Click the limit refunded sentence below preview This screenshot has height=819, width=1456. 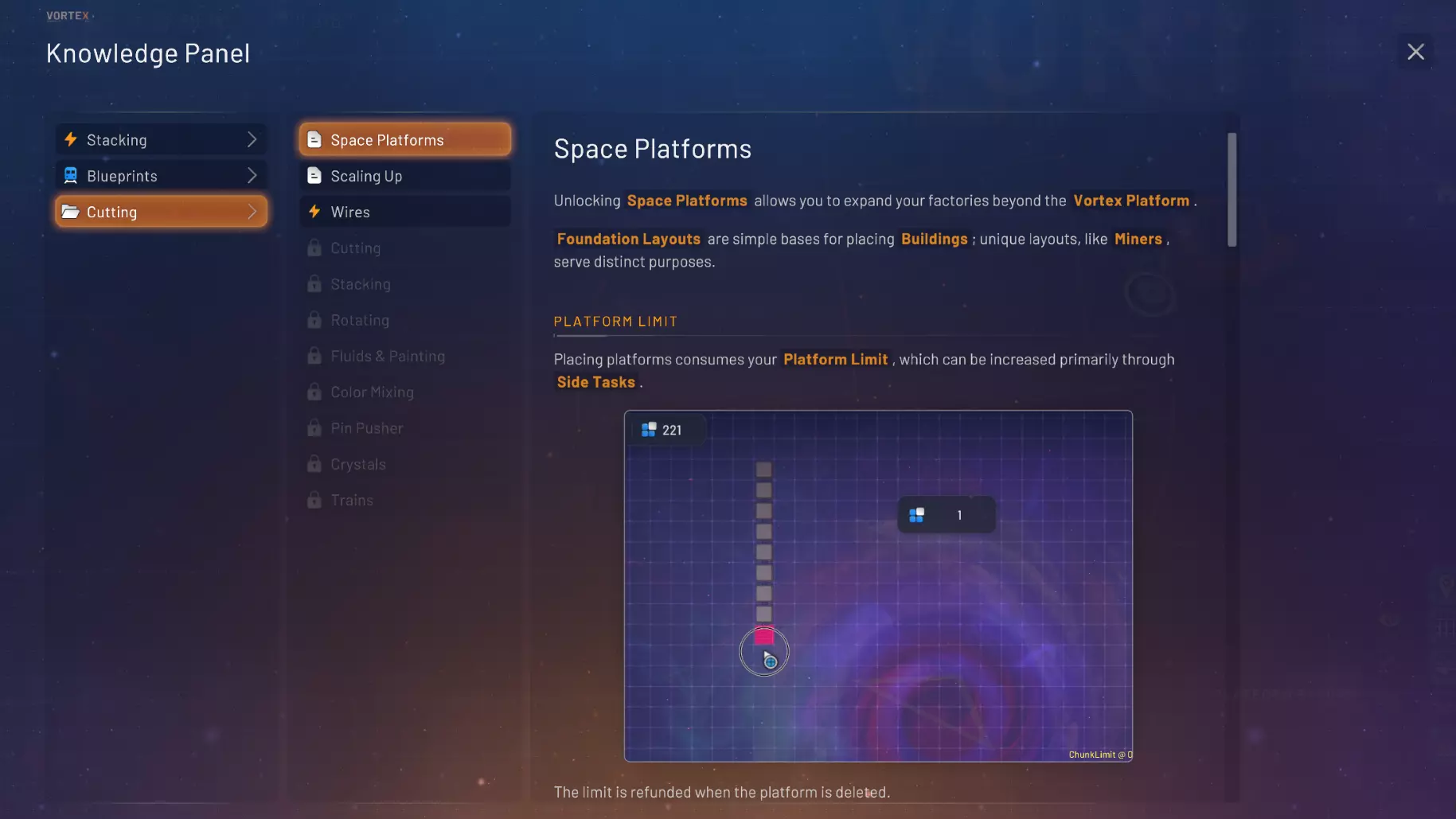point(722,792)
